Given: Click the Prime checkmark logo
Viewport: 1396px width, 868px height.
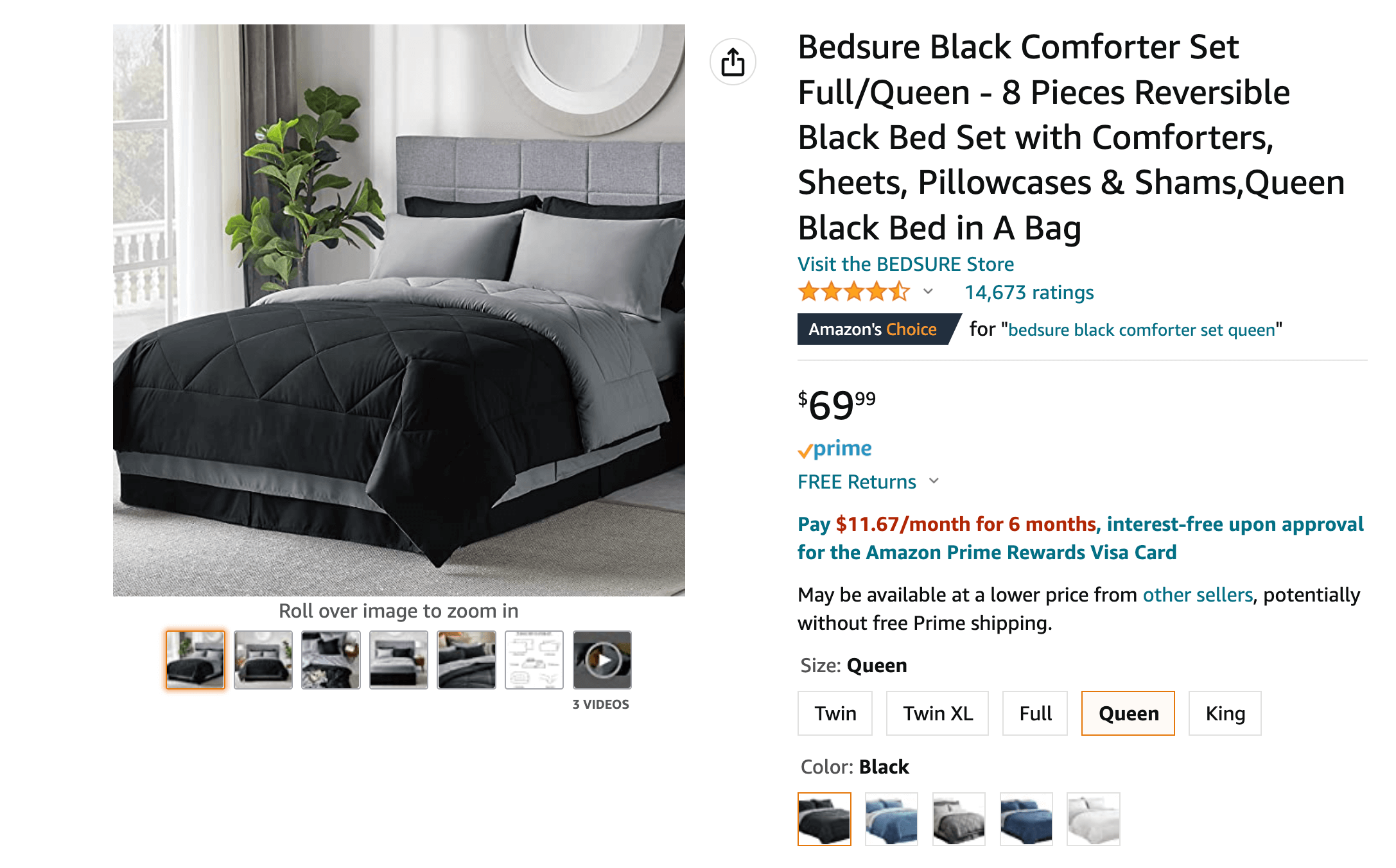Looking at the screenshot, I should [807, 449].
